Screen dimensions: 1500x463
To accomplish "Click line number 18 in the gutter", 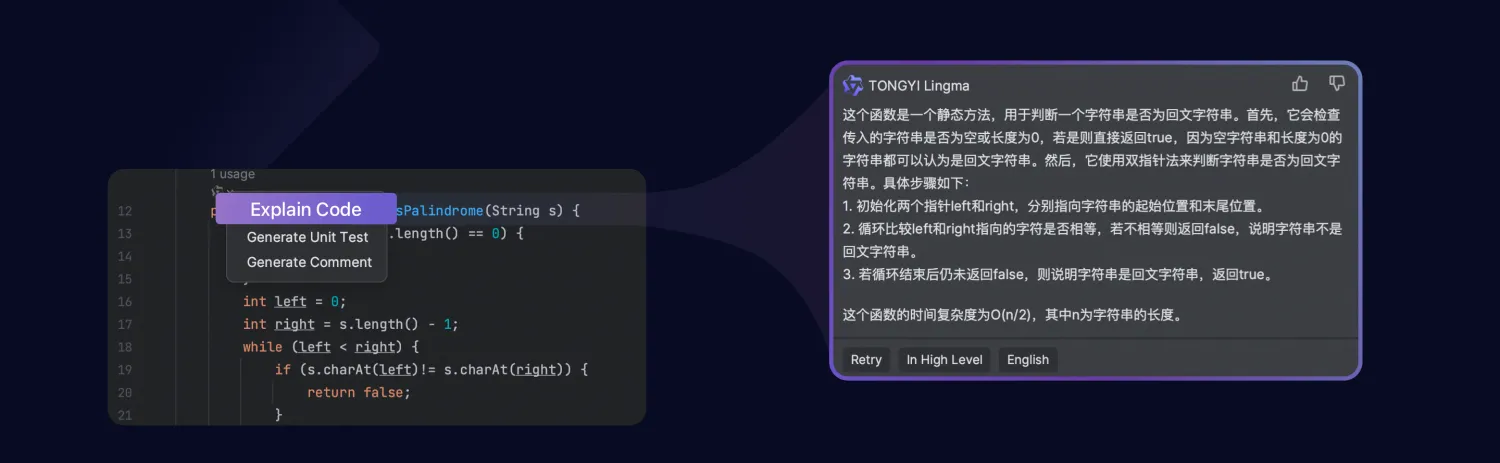I will click(x=125, y=347).
